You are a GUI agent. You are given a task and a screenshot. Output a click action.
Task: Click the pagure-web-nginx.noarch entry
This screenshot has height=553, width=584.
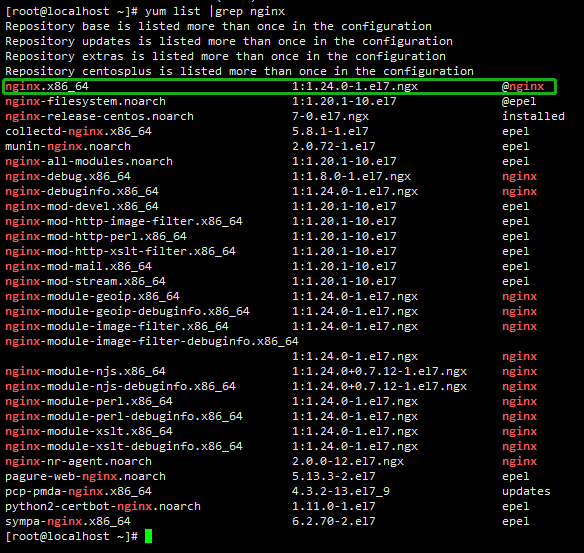pos(85,476)
